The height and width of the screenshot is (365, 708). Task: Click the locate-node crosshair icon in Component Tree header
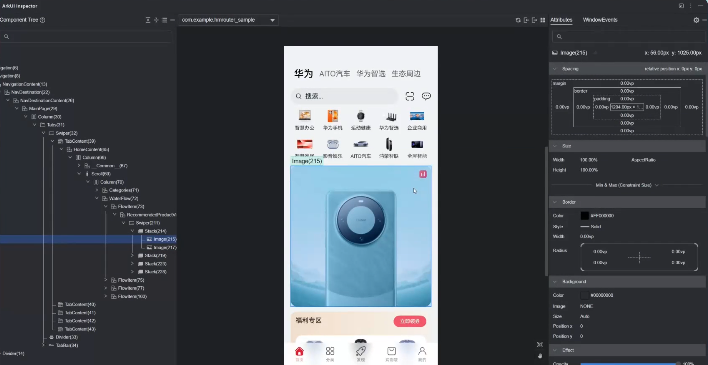[156, 20]
